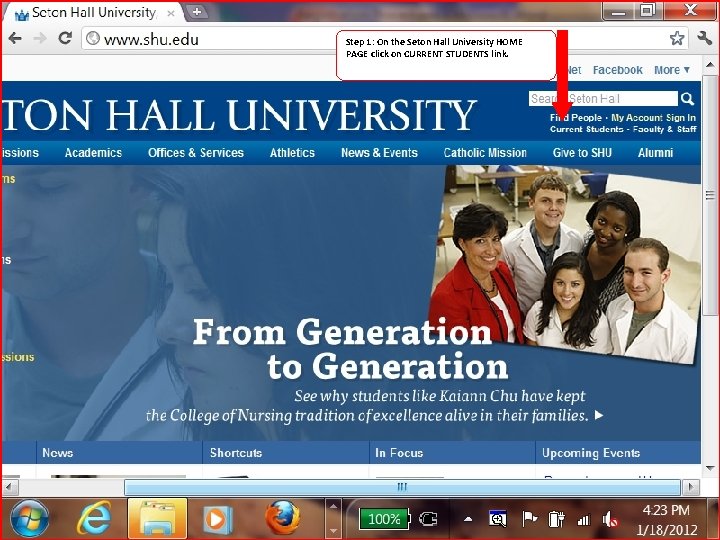Select the Upcoming Events section heading
Viewport: 720px width, 540px height.
click(x=591, y=453)
